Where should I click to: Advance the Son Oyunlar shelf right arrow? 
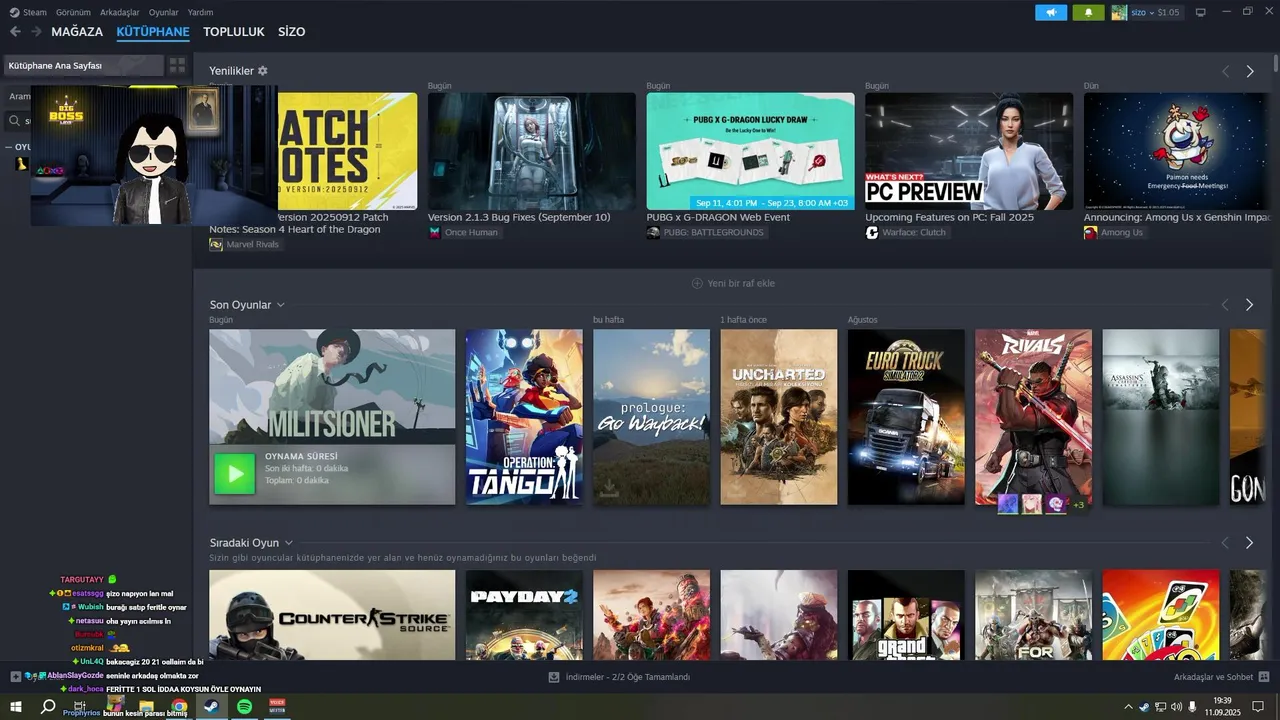1249,304
